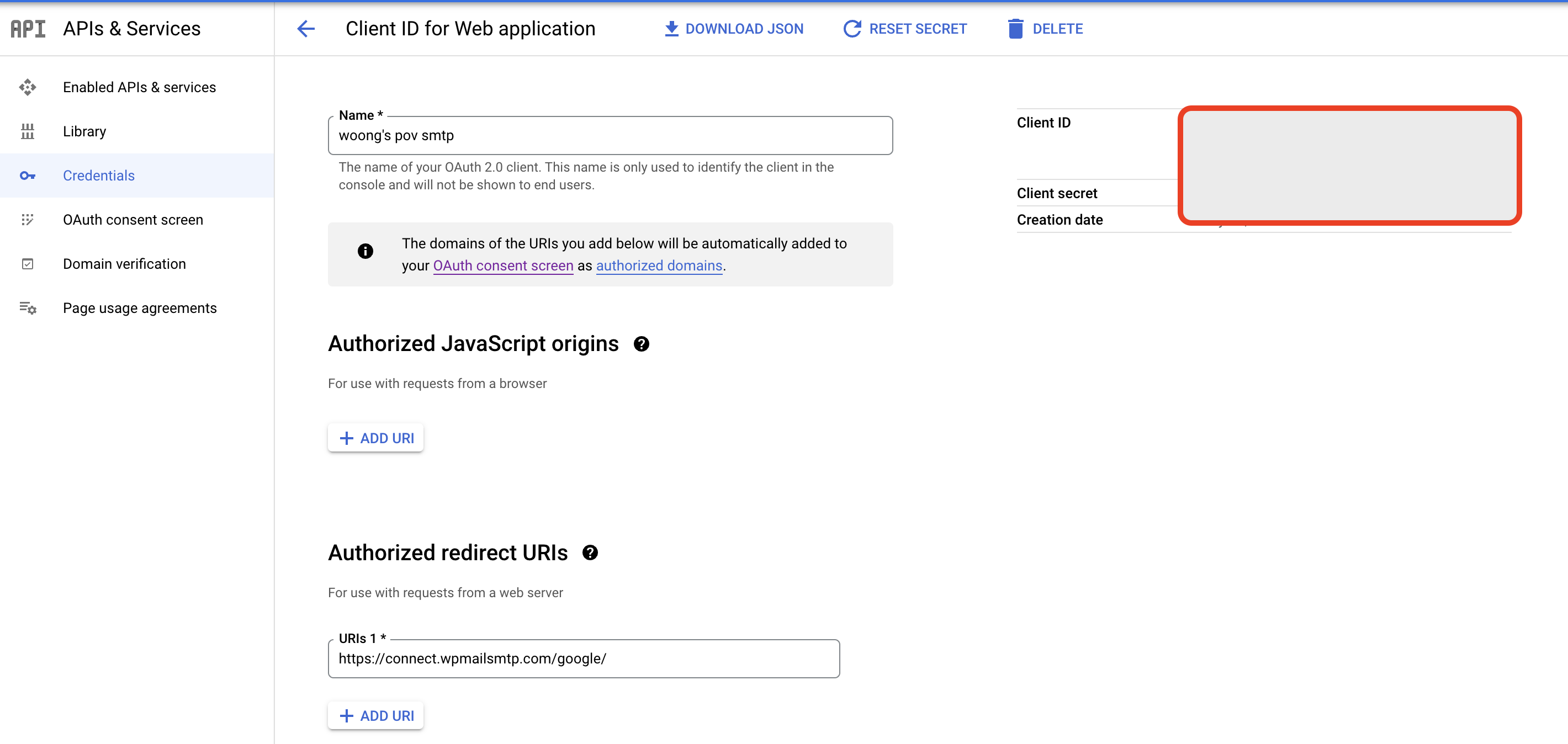Click the Enabled APIs & services icon

(x=28, y=87)
